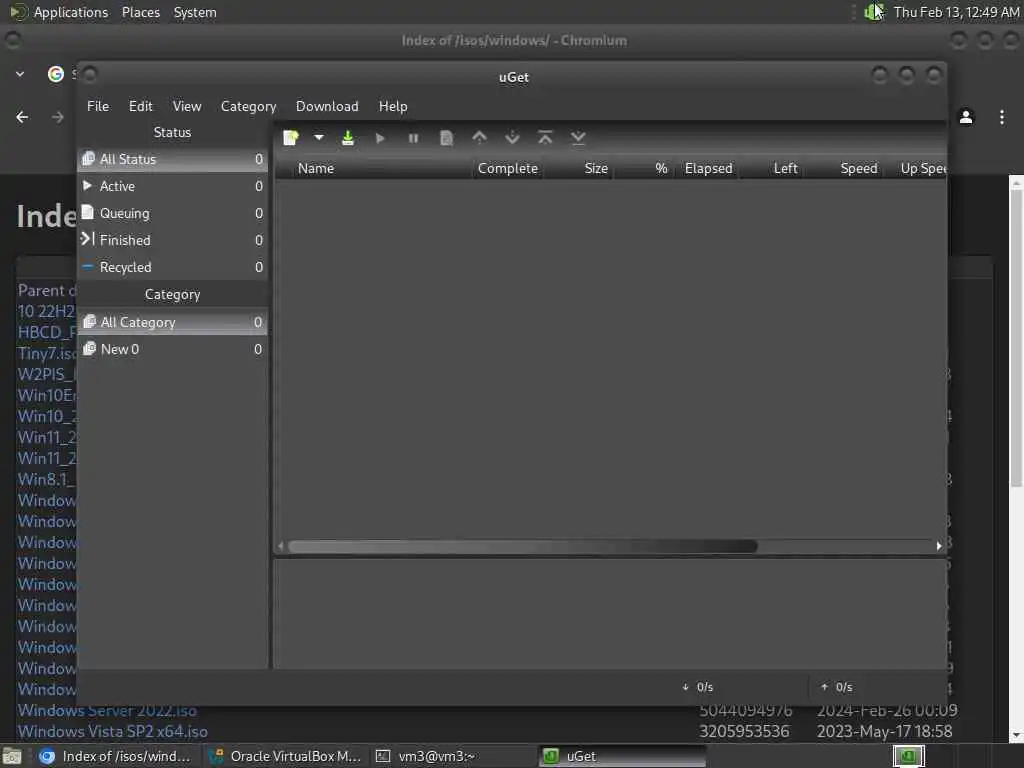Screen dimensions: 1024x768
Task: Click the date and time clock
Action: (956, 12)
